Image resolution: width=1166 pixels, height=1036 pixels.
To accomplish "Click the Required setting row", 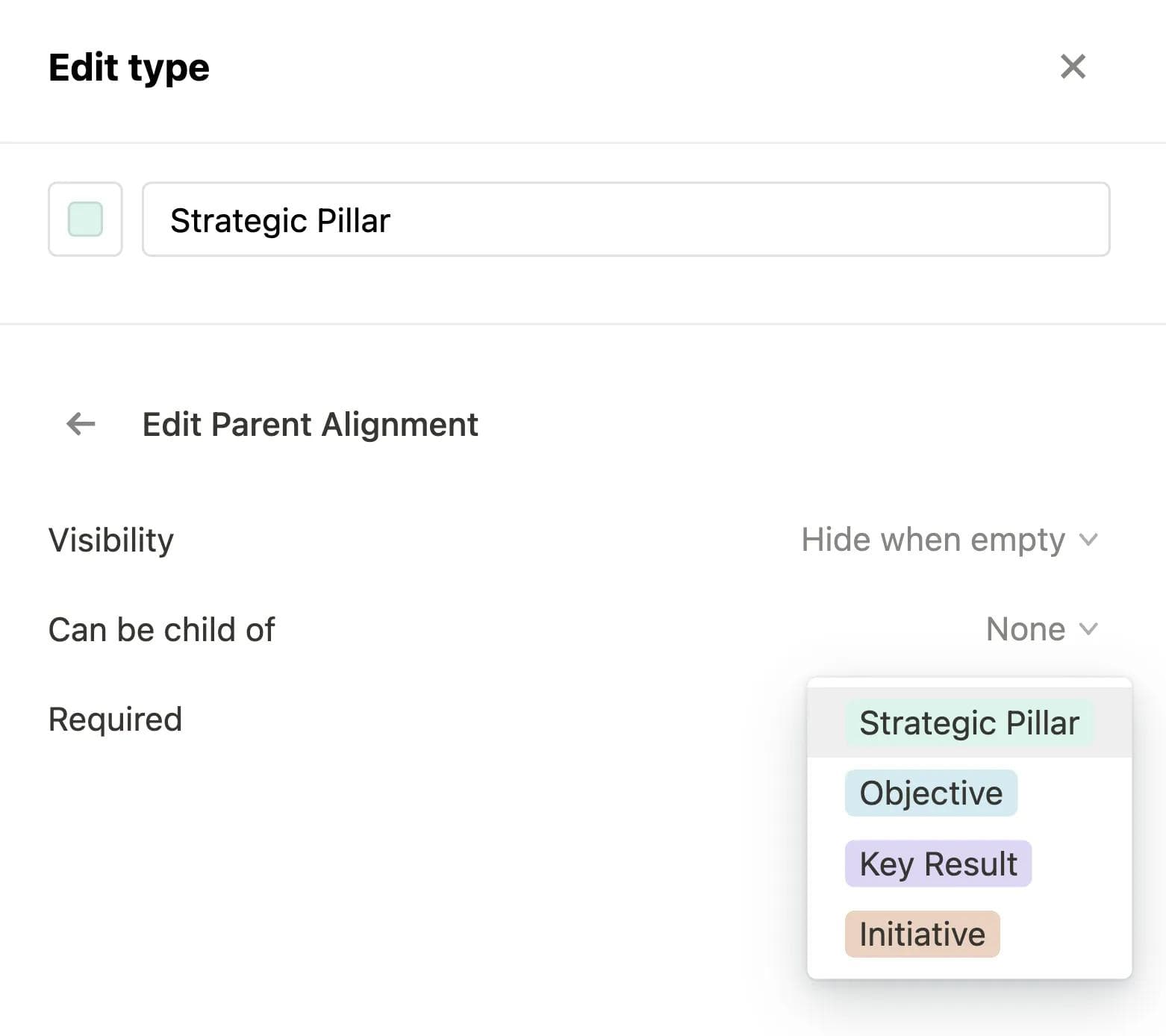I will (114, 718).
